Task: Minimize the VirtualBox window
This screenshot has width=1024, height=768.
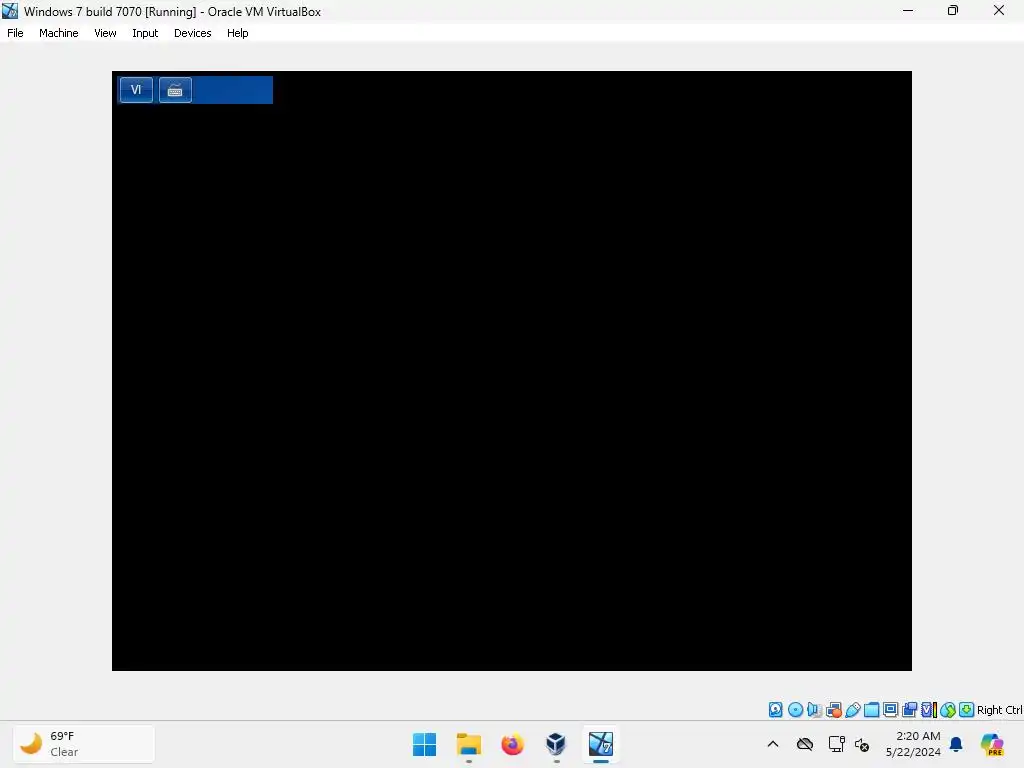Action: [x=908, y=10]
